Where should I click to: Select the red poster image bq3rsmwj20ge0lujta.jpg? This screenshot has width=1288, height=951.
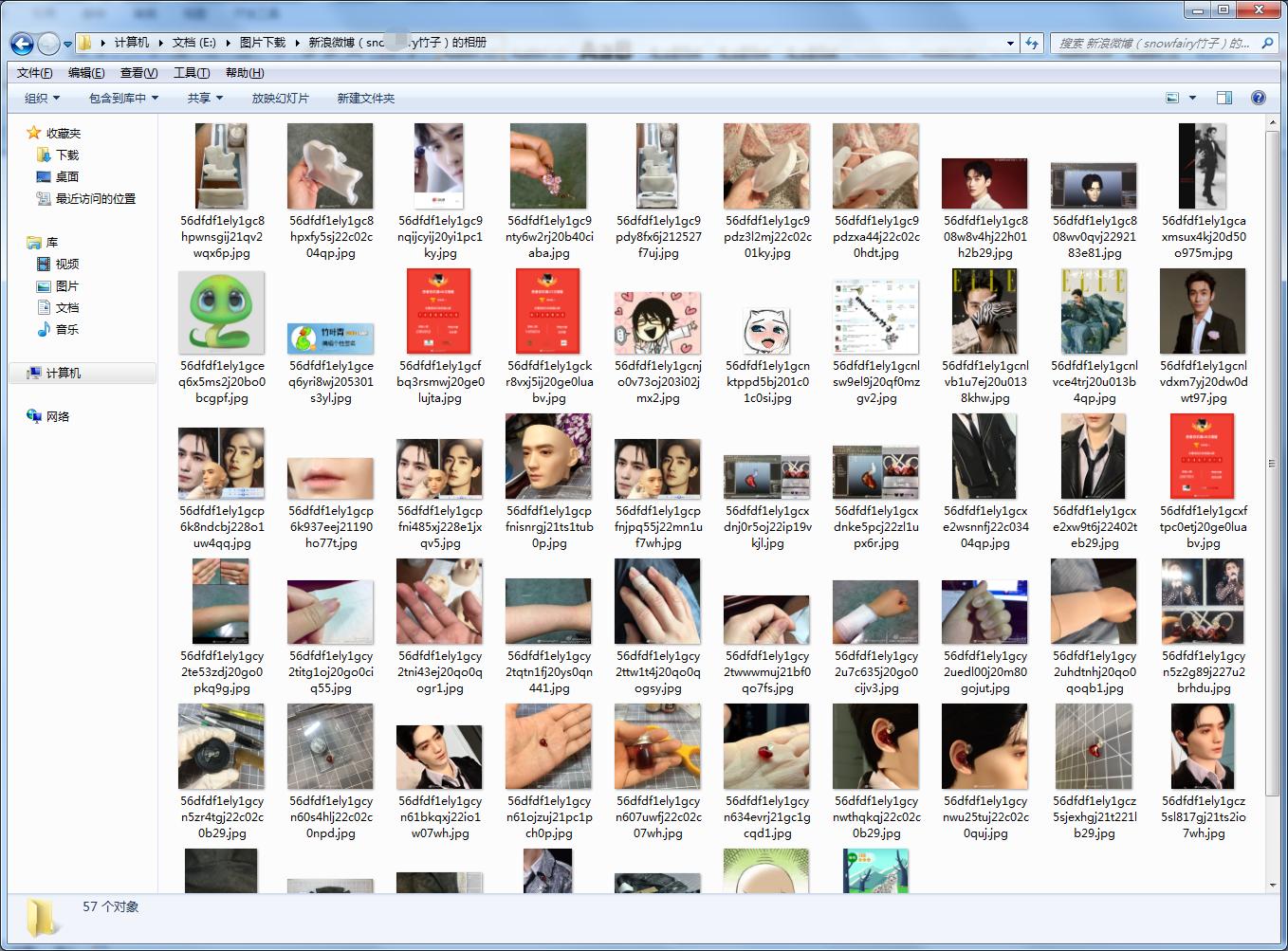pos(439,311)
